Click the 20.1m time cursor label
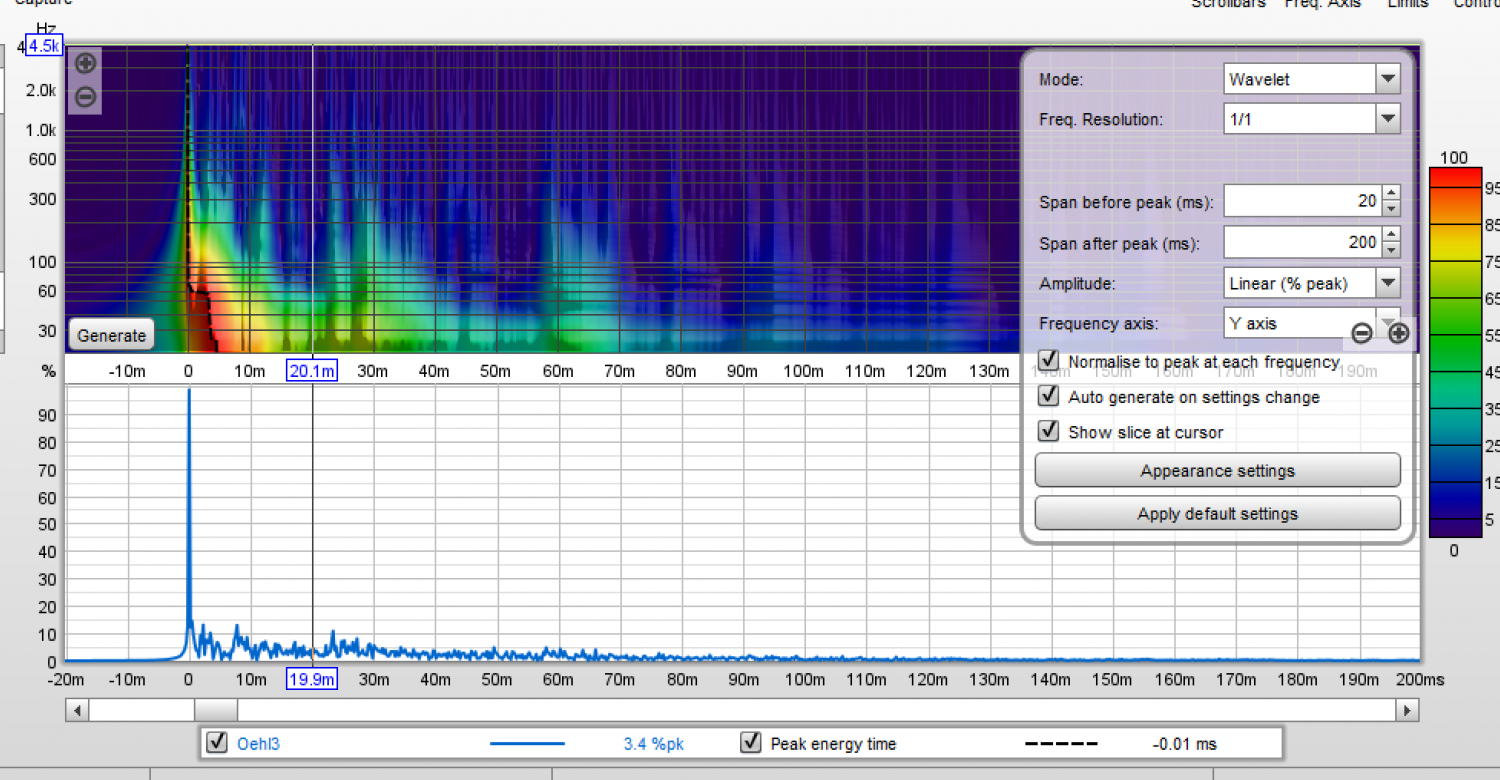 click(312, 371)
